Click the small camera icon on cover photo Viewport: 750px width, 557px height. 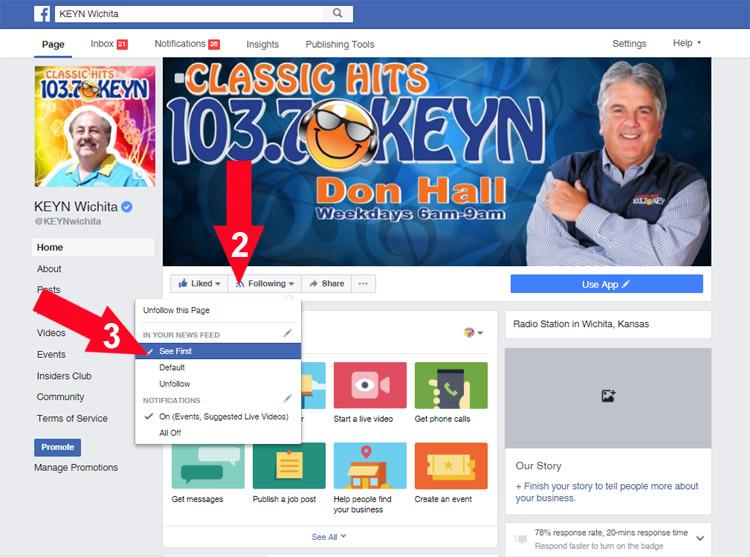pos(179,77)
